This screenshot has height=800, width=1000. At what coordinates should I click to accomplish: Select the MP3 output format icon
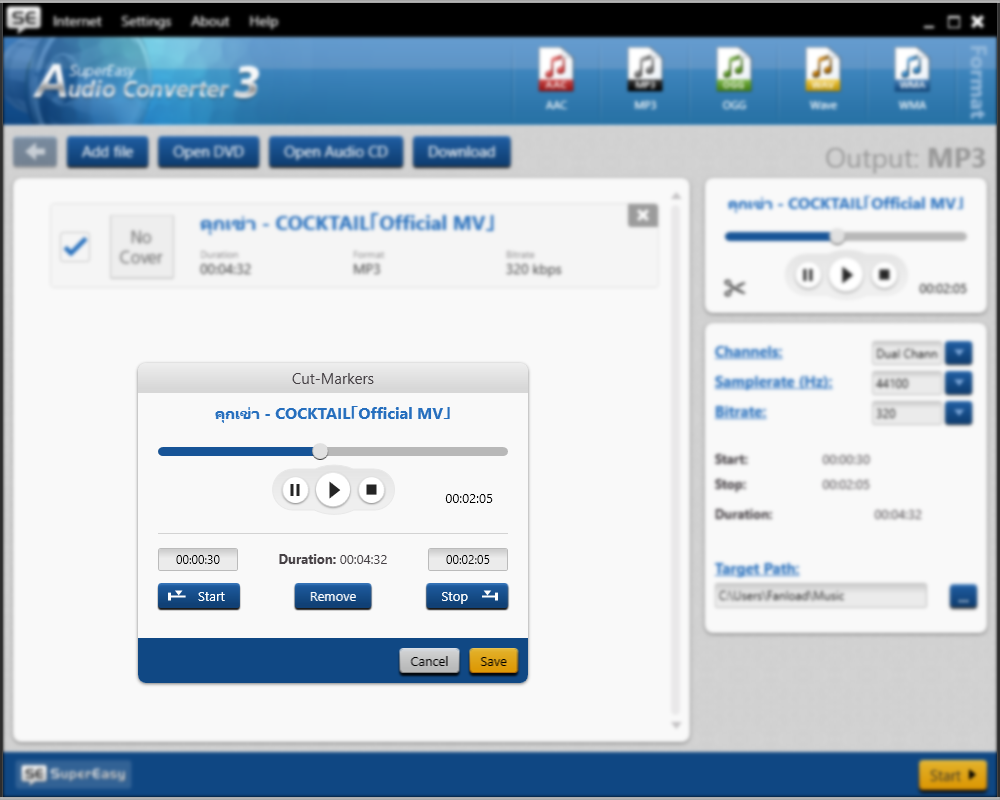pyautogui.click(x=645, y=78)
